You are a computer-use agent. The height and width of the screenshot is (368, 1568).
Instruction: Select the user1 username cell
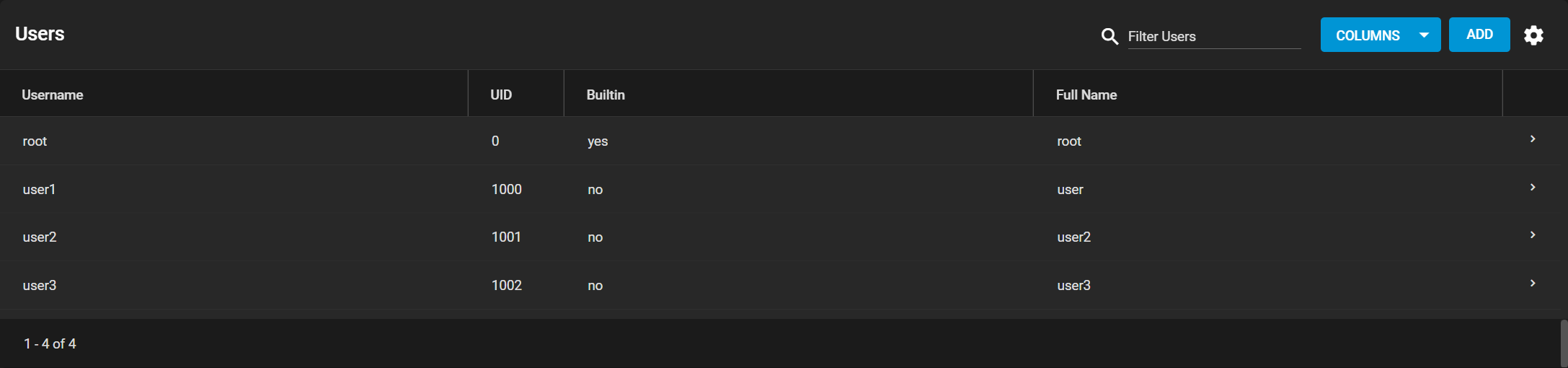click(39, 189)
